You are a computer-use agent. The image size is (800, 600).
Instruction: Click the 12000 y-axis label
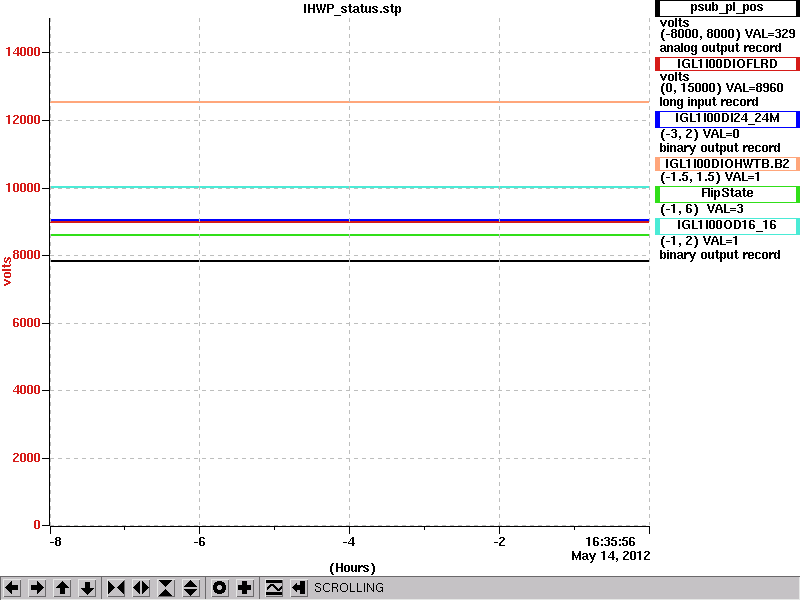tap(22, 120)
